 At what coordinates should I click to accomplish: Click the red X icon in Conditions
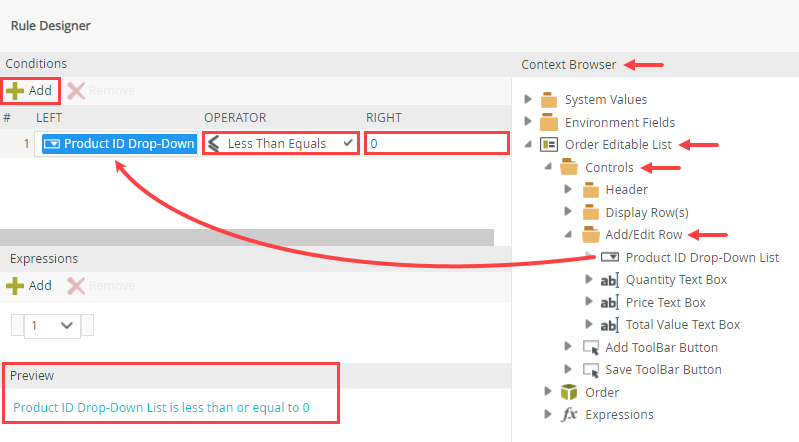click(x=76, y=91)
